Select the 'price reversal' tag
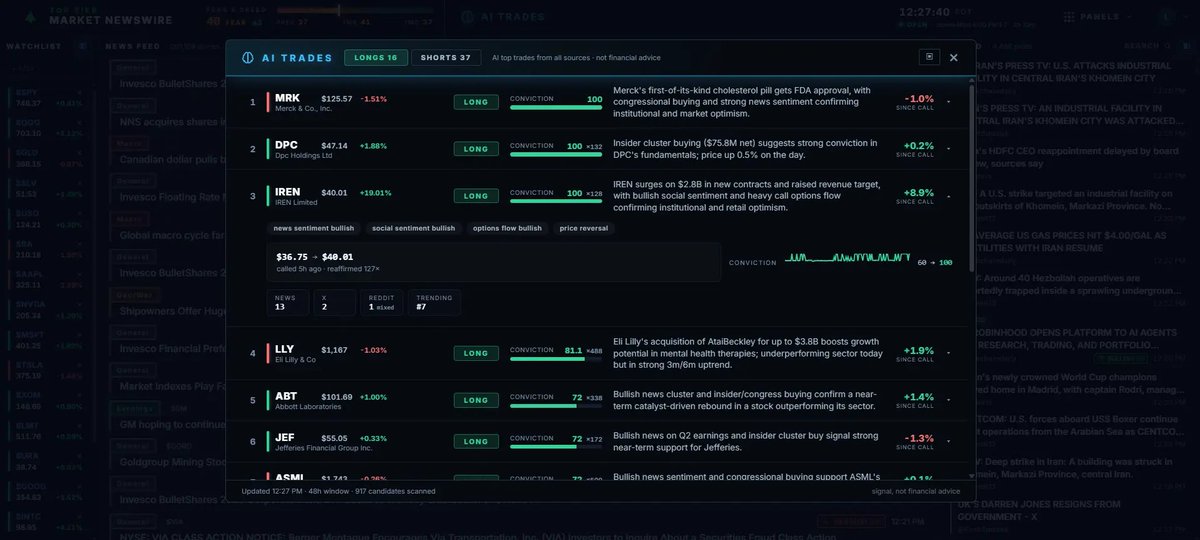 pyautogui.click(x=583, y=228)
